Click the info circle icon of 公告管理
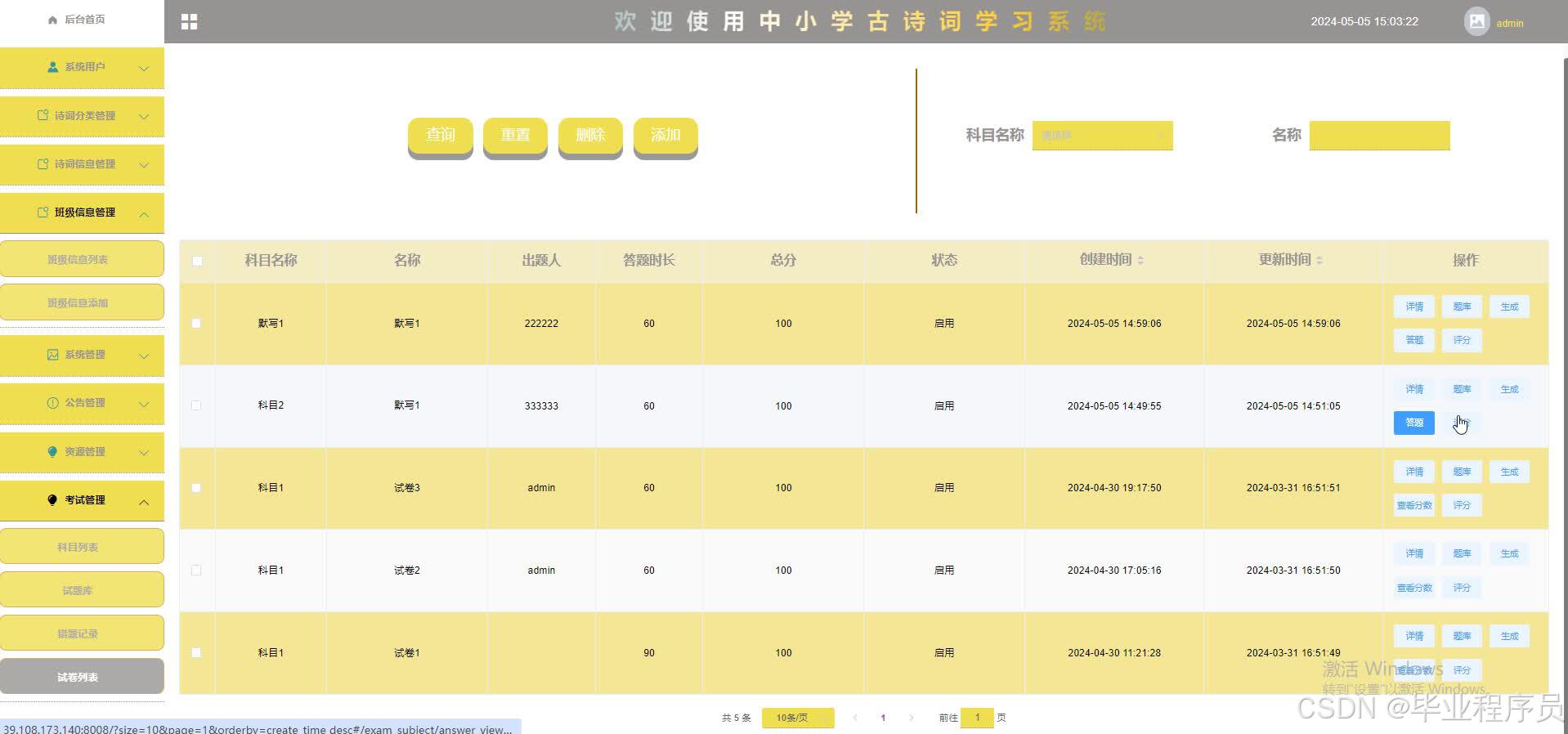1568x734 pixels. point(53,403)
